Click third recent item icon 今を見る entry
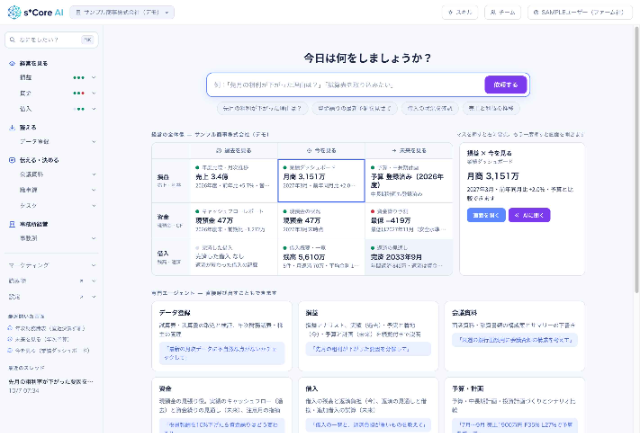The height and width of the screenshot is (433, 640). (x=10, y=350)
